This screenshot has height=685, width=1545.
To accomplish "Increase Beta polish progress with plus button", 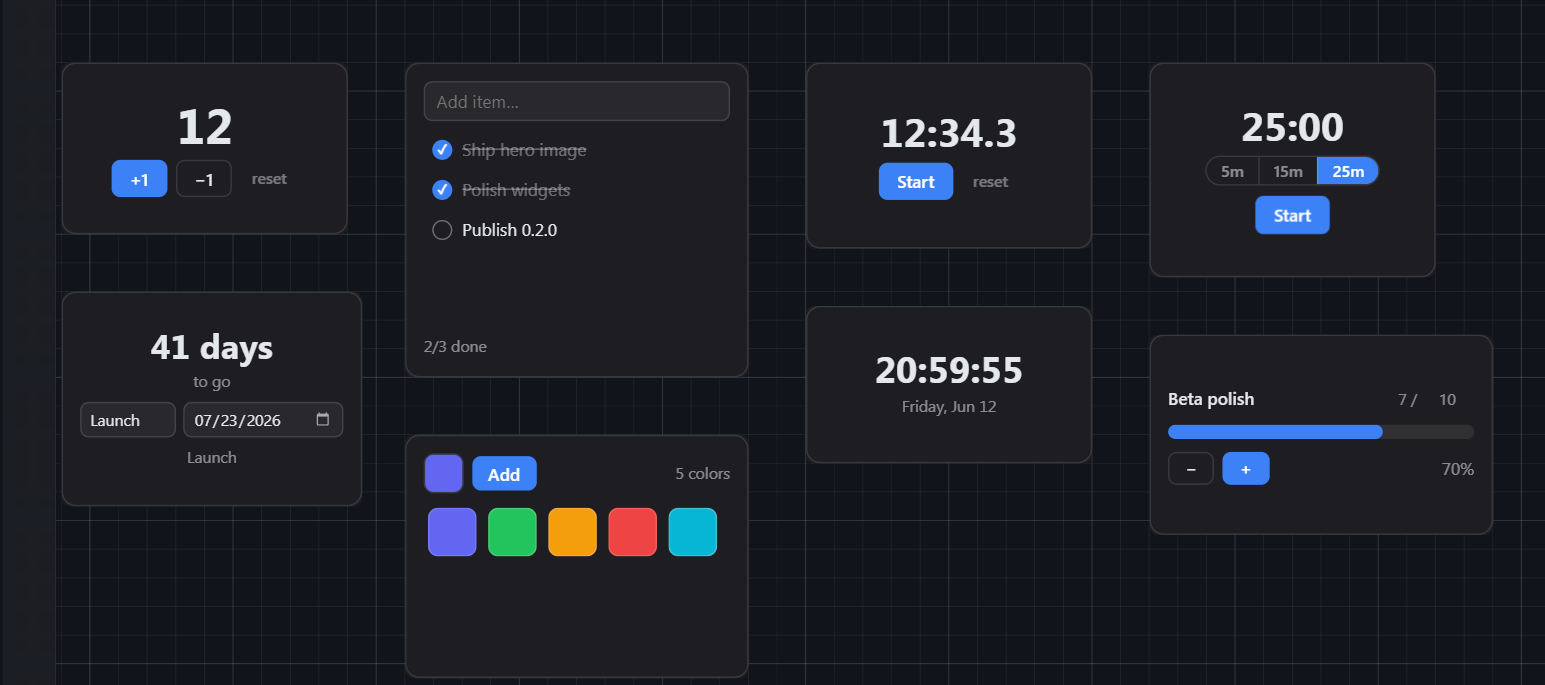I will coord(1246,468).
